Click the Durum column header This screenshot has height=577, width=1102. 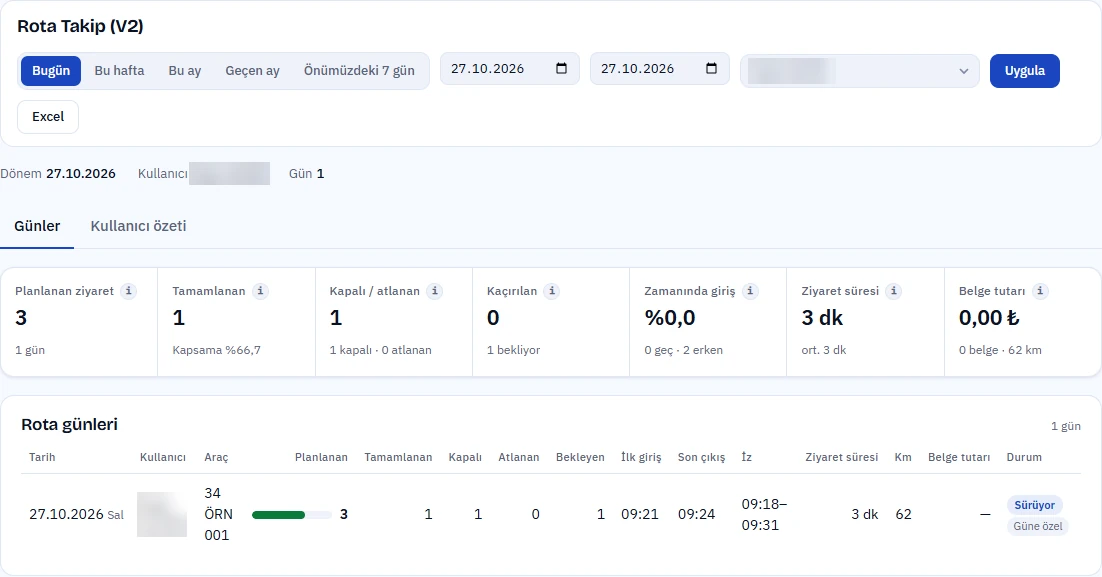[1024, 458]
